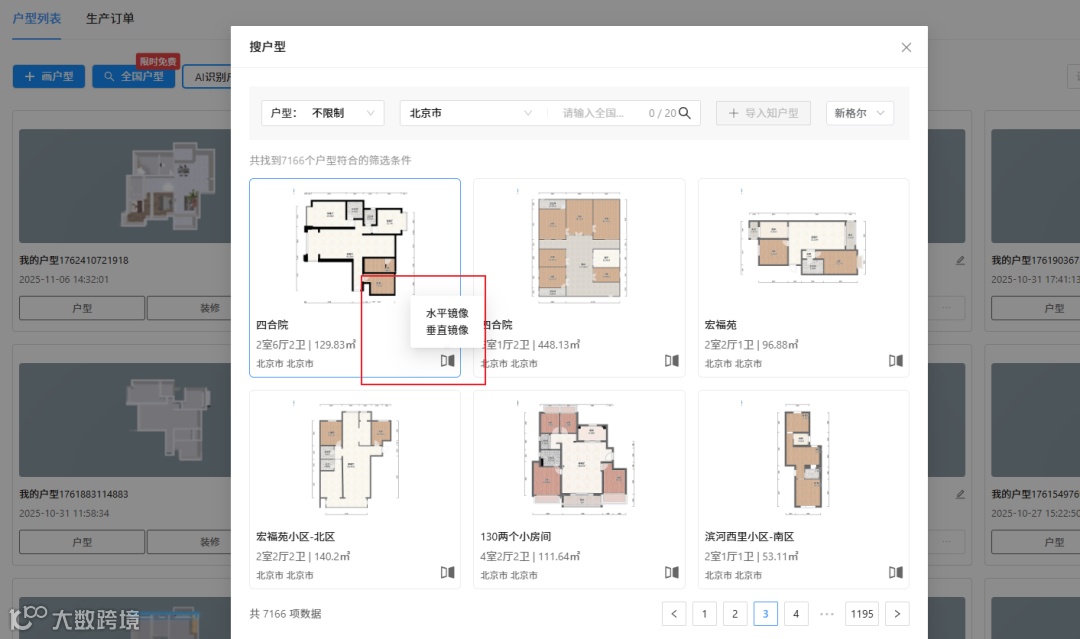Switch to the 生产订单 tab
The image size is (1080, 639).
click(110, 19)
